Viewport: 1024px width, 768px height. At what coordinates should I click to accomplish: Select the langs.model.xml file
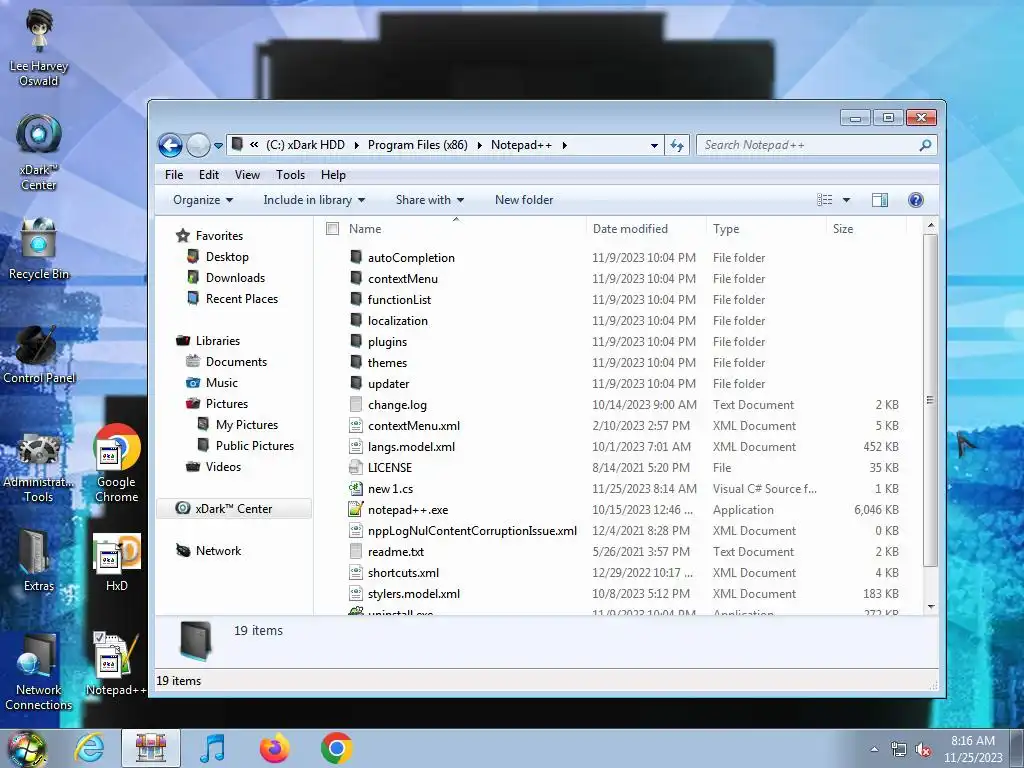[411, 447]
